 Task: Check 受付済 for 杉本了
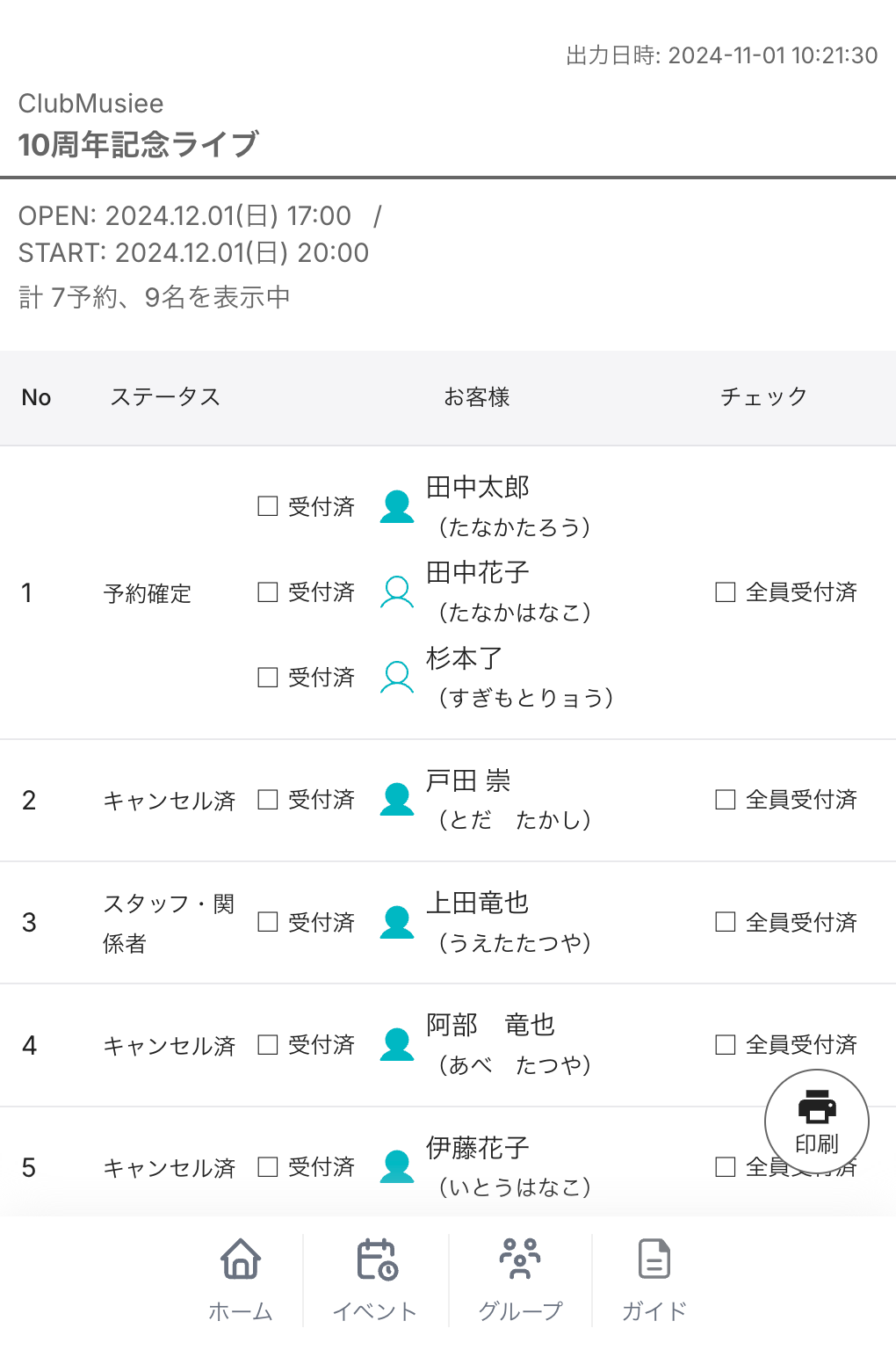tap(268, 677)
